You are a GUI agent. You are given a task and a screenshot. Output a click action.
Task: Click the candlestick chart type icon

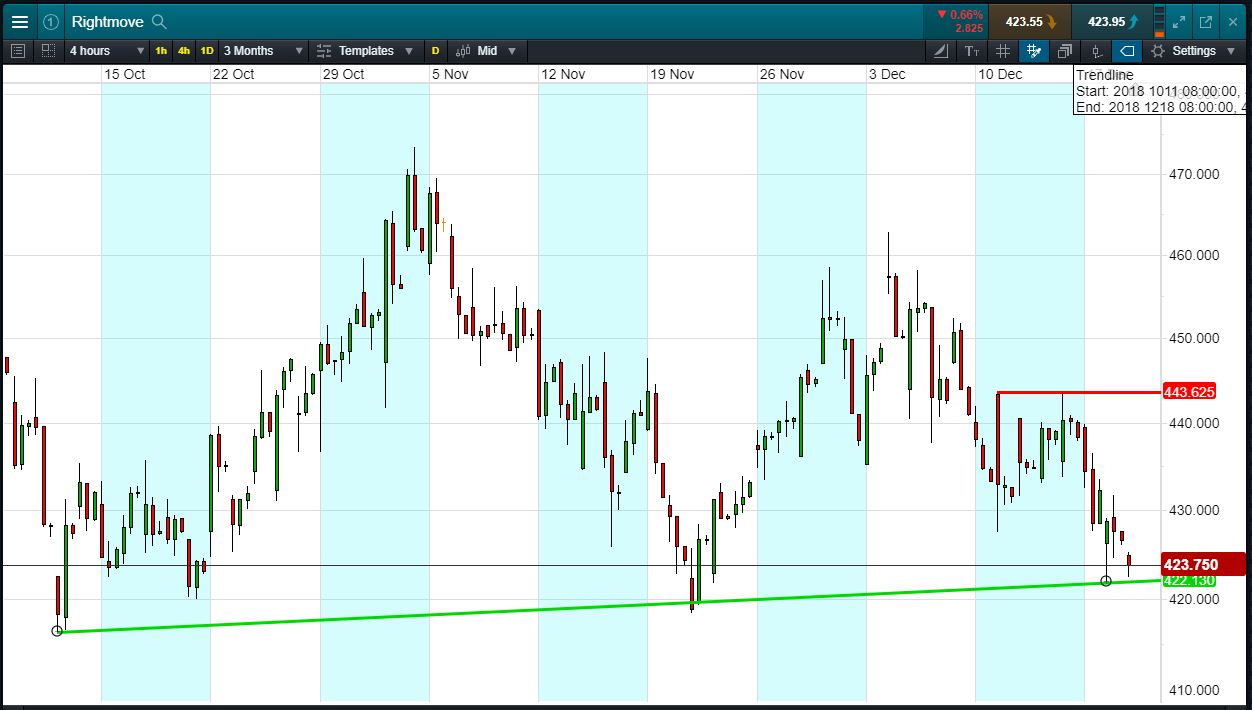(x=463, y=51)
